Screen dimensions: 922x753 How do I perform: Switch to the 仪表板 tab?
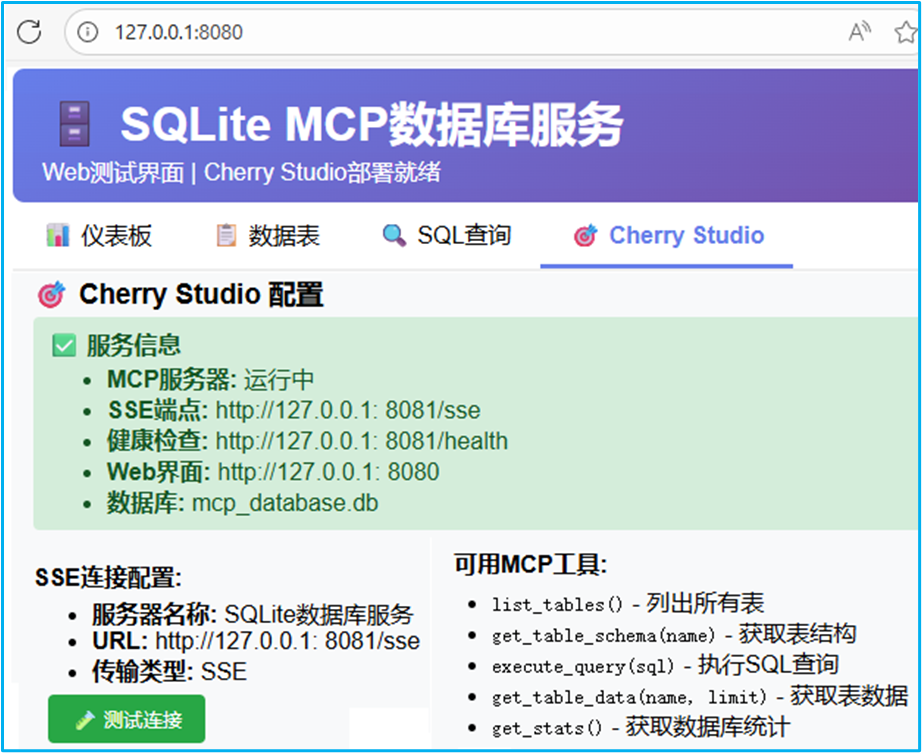[99, 236]
